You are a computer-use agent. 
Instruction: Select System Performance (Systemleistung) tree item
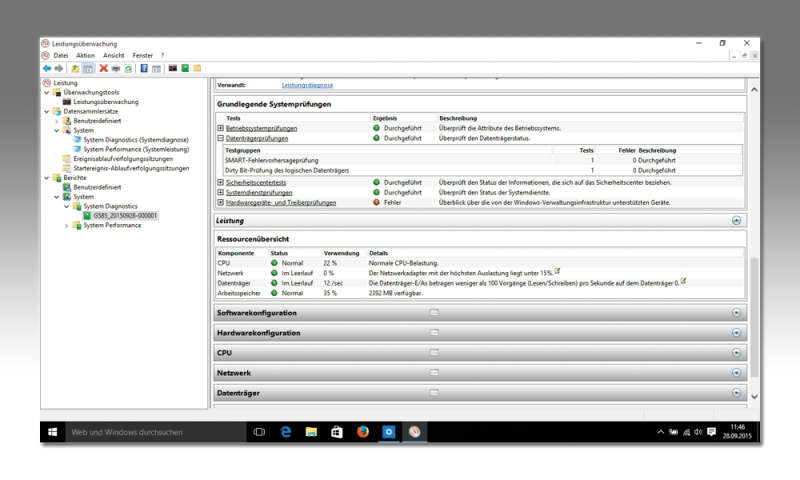click(x=136, y=149)
